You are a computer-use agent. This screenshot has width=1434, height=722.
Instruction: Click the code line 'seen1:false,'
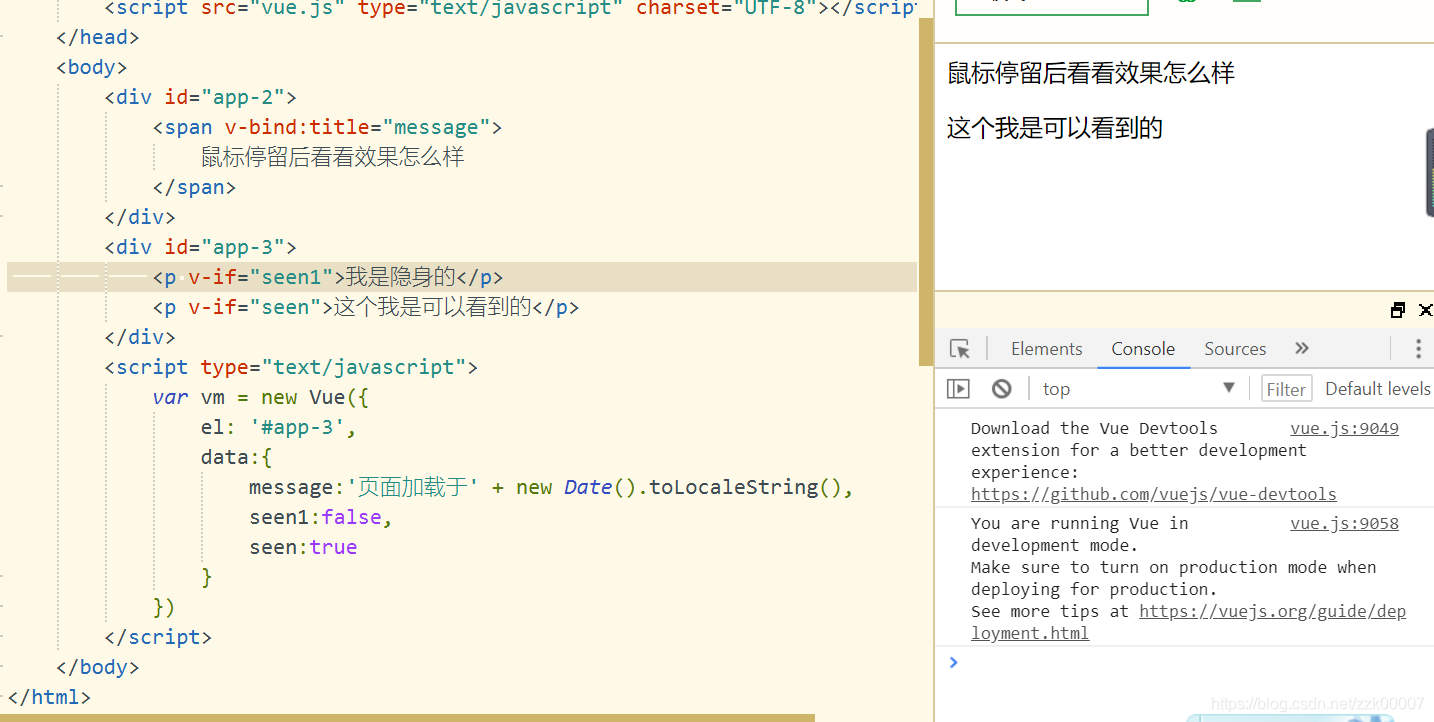pos(321,517)
